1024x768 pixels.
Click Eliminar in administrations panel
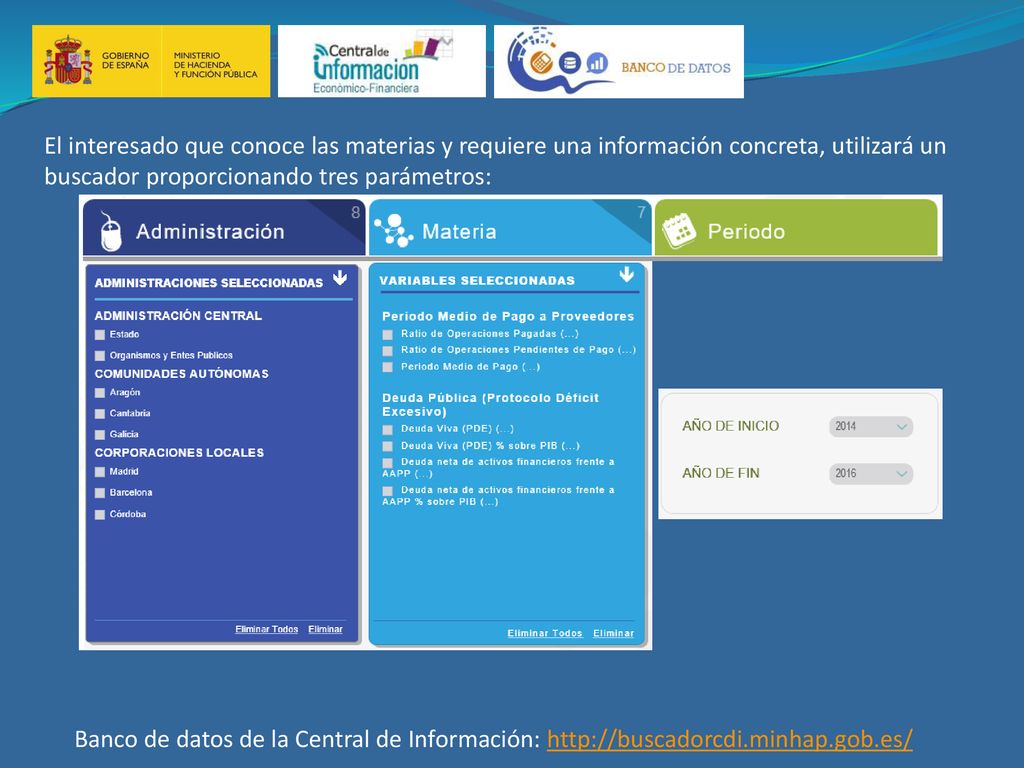tap(325, 629)
